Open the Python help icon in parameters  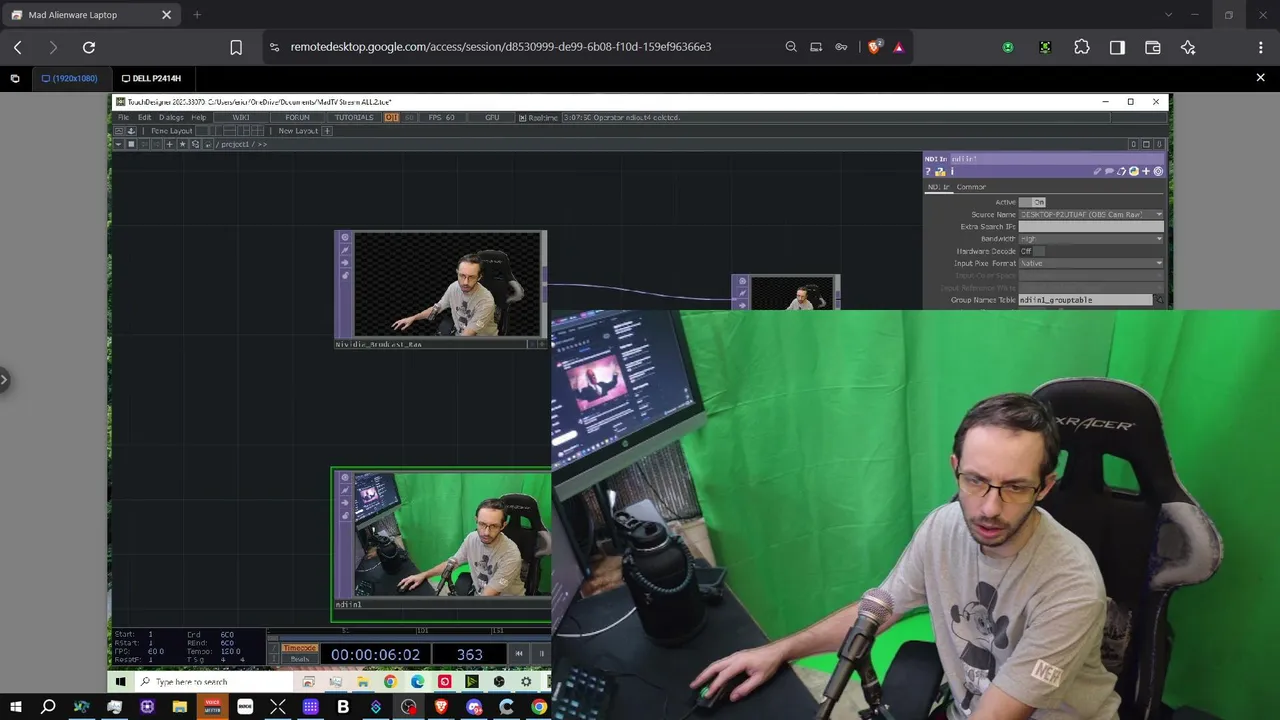(x=940, y=172)
